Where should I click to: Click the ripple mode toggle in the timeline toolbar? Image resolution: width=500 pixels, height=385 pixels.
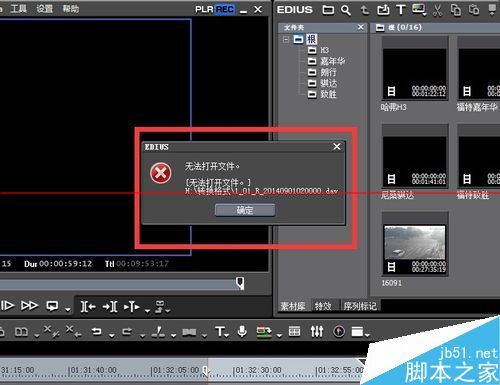[21, 332]
